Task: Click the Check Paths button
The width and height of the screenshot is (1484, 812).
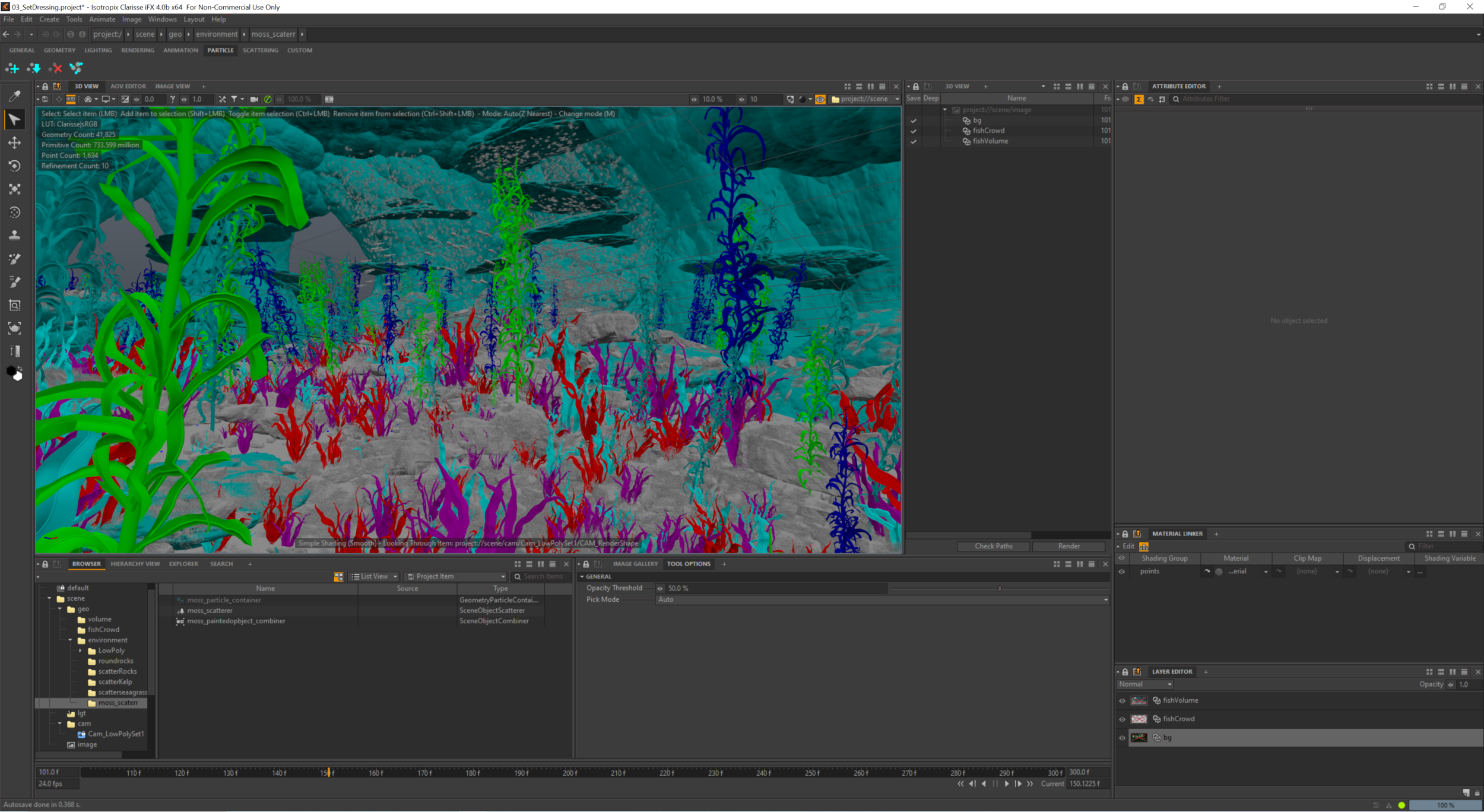Action: click(993, 545)
